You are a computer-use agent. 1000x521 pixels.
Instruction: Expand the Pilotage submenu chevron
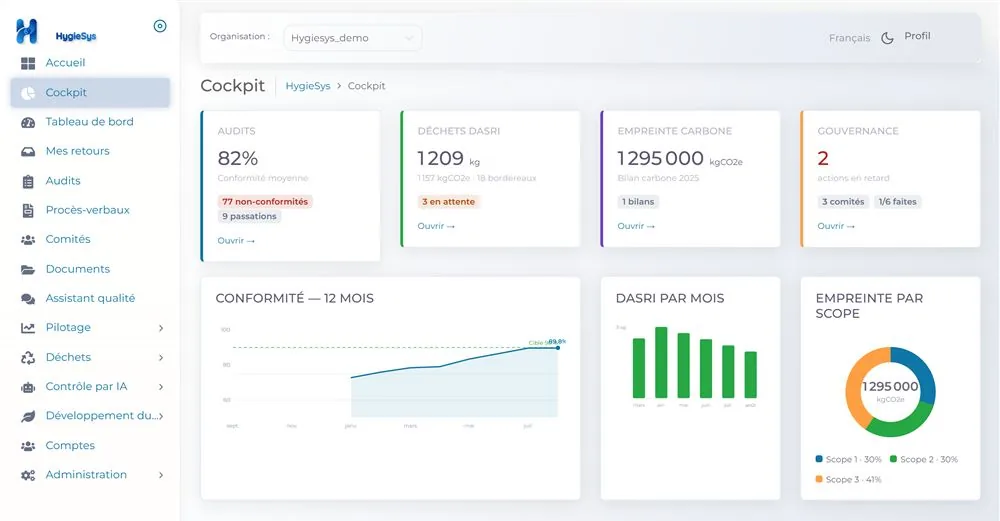161,328
